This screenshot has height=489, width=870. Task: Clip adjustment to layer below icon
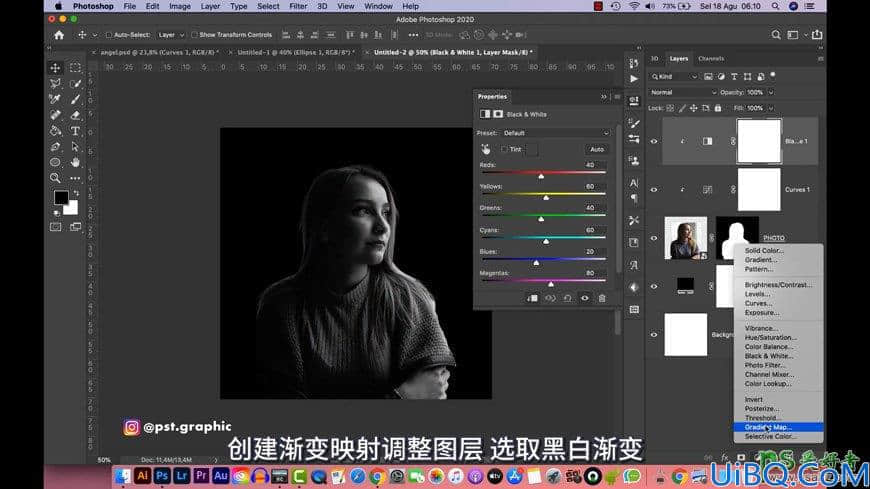coord(532,298)
